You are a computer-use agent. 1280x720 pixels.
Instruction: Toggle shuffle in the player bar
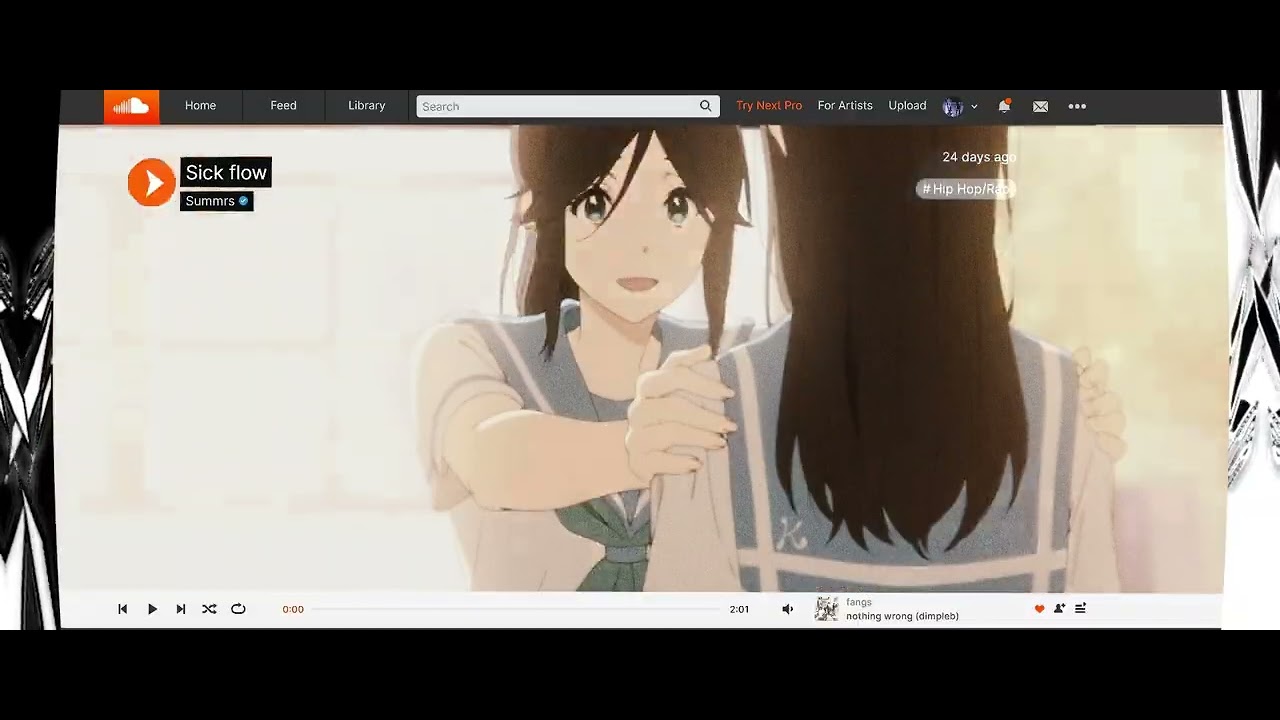pos(209,609)
